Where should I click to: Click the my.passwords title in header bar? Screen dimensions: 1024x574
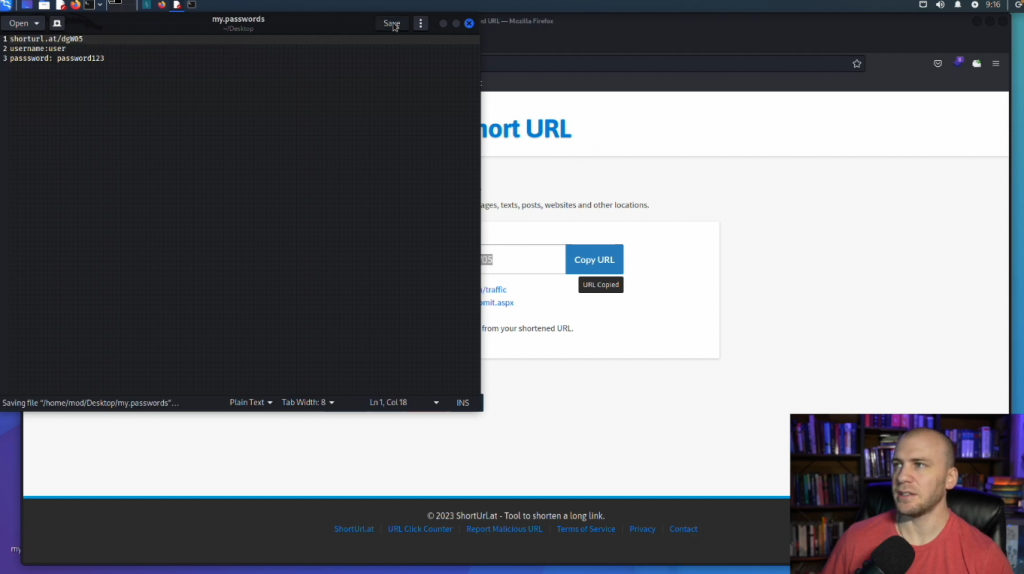[238, 19]
